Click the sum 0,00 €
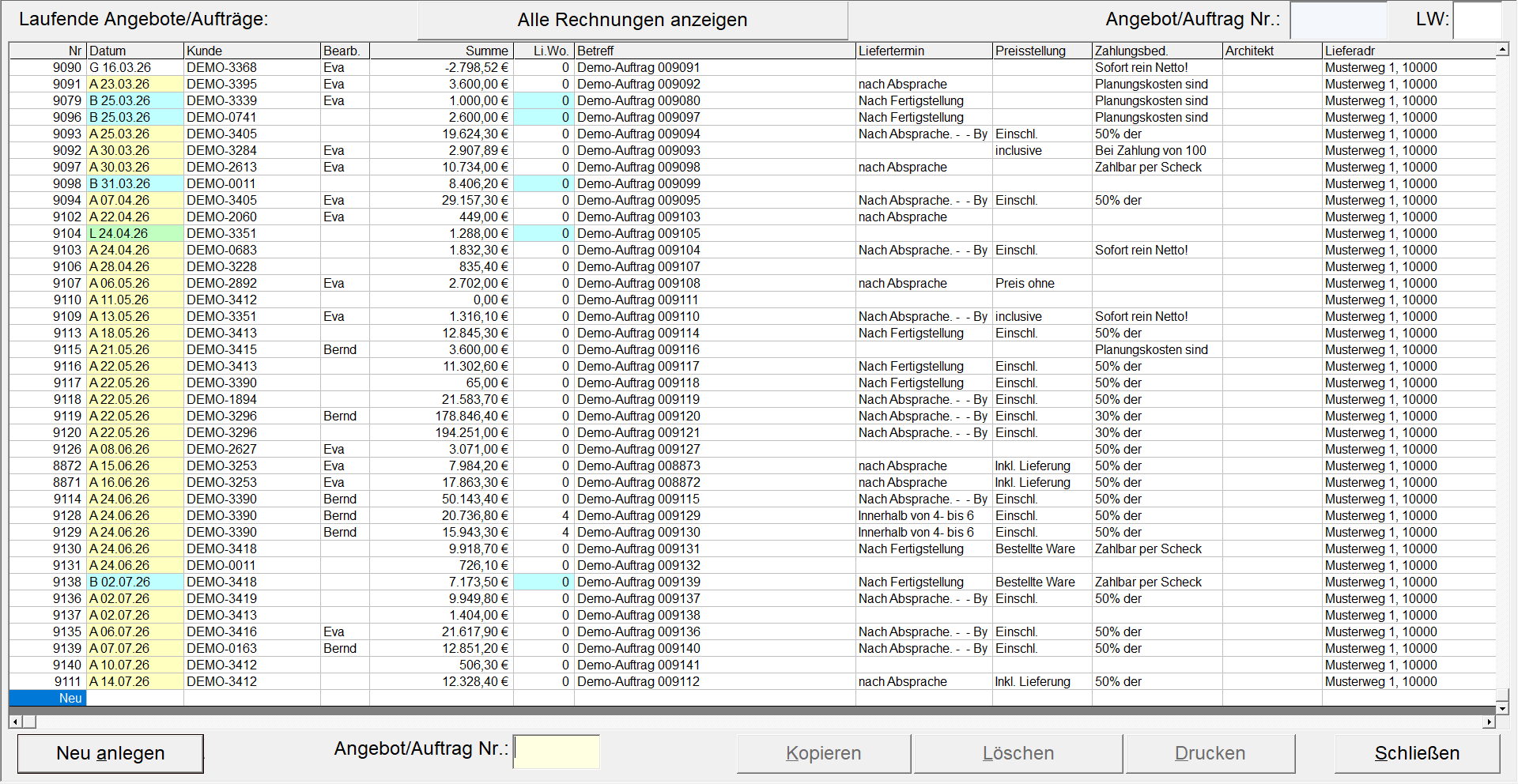The width and height of the screenshot is (1518, 784). click(441, 300)
